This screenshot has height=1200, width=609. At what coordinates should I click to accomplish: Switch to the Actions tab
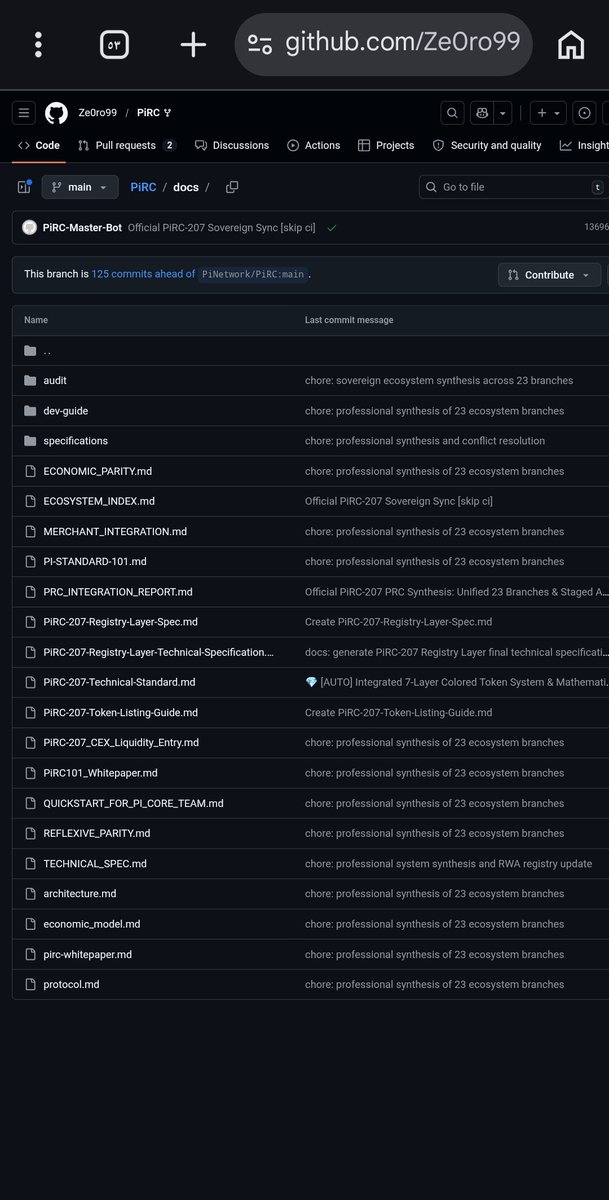[x=314, y=145]
